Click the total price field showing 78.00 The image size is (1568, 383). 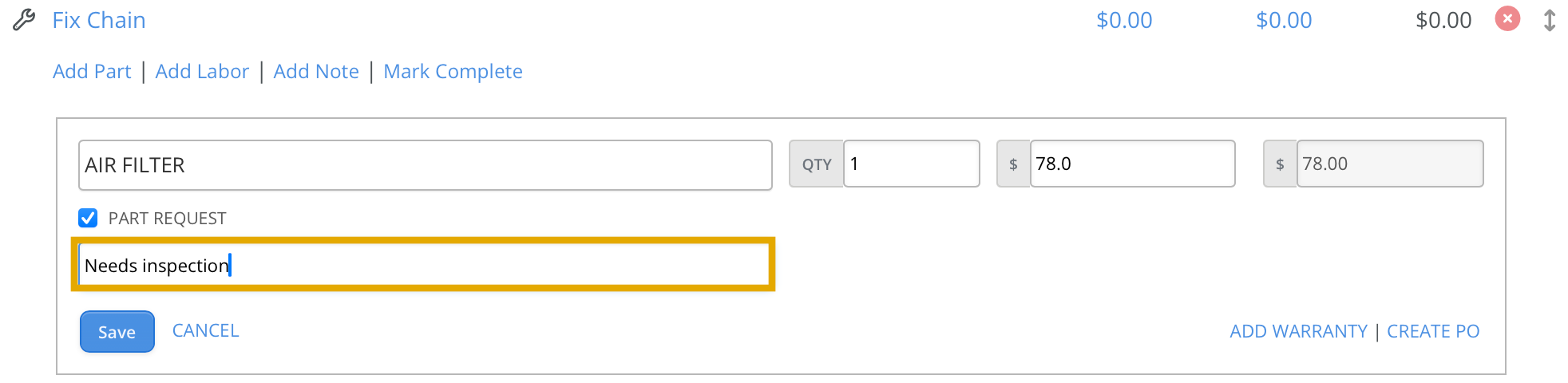1389,164
